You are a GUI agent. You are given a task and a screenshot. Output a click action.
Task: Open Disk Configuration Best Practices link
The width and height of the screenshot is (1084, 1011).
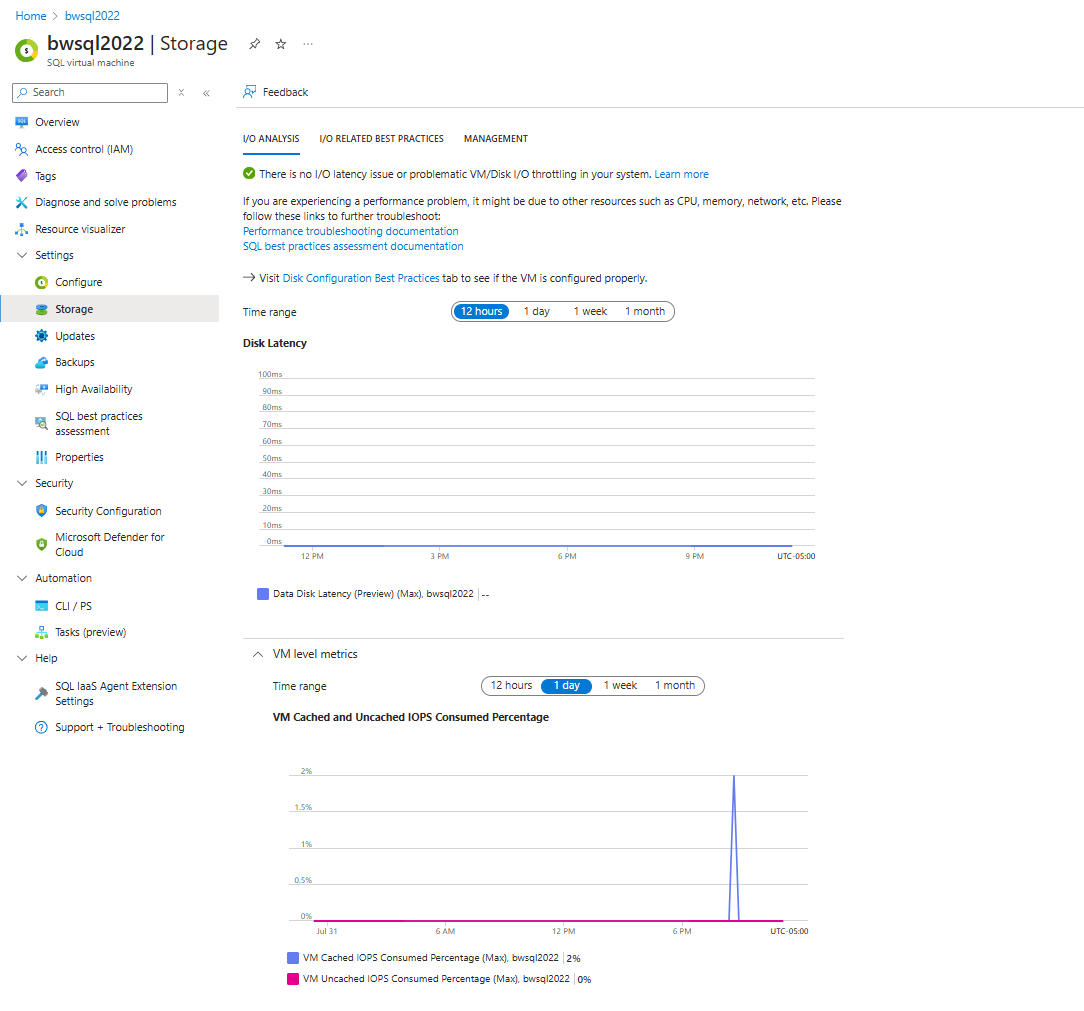coord(361,278)
